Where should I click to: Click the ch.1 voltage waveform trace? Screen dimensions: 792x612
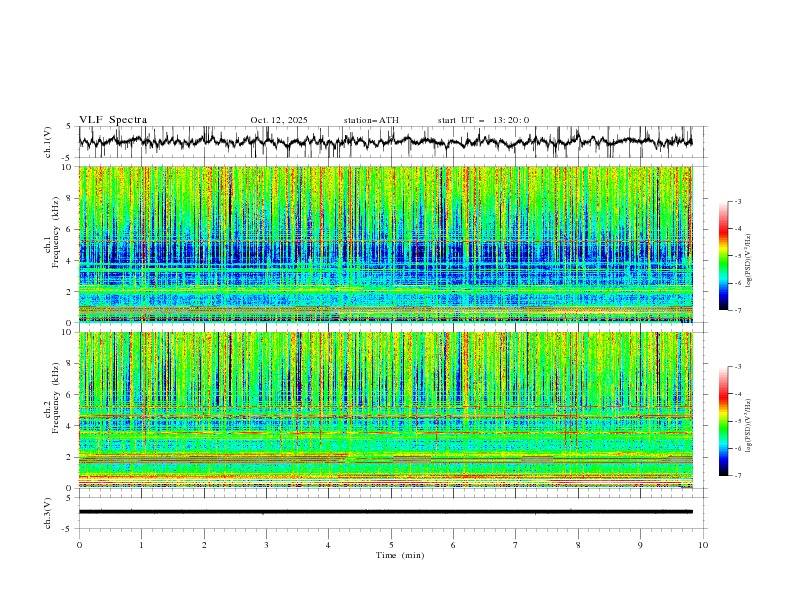pos(385,142)
